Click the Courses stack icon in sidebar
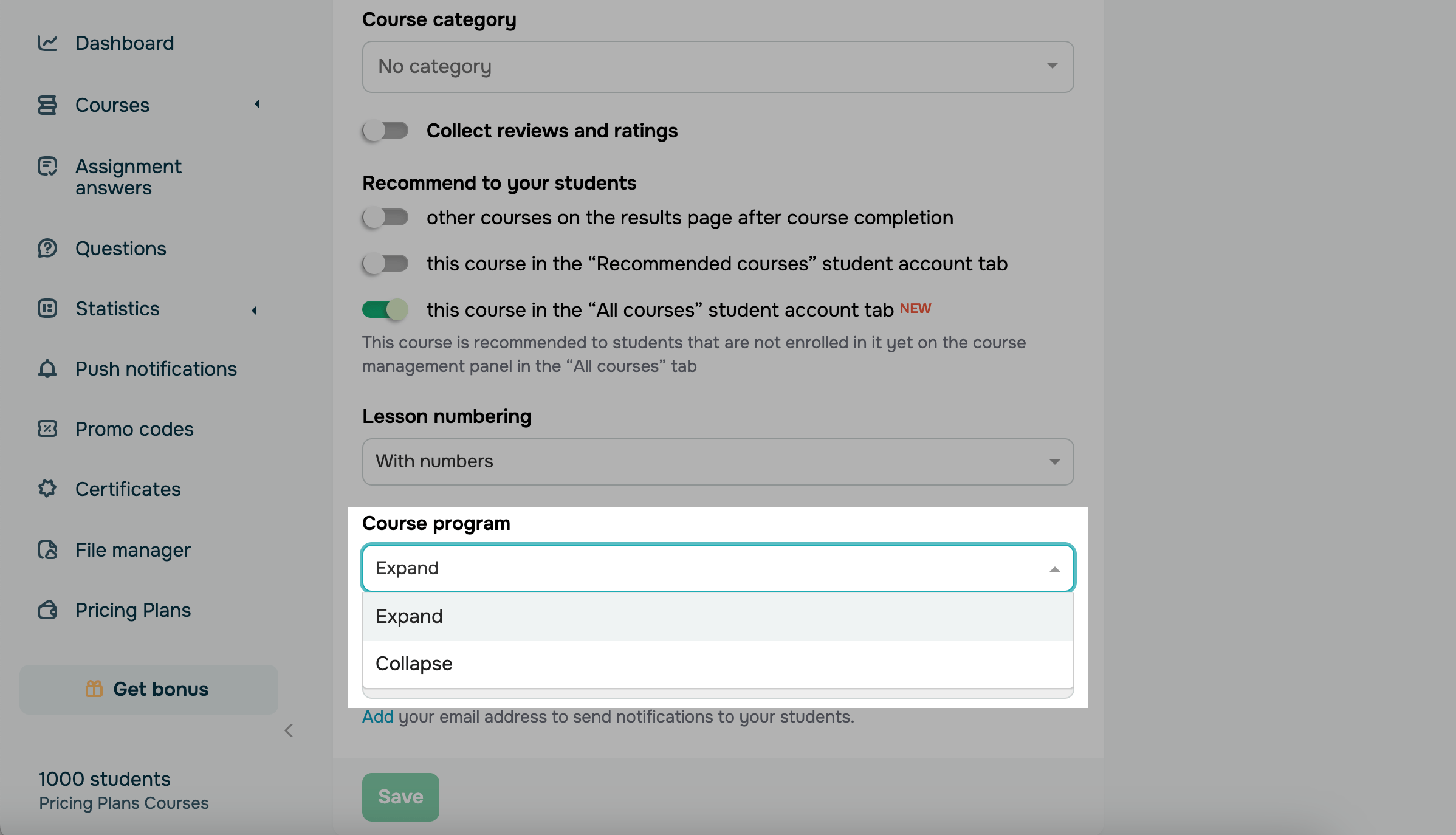This screenshot has width=1456, height=835. click(x=47, y=105)
